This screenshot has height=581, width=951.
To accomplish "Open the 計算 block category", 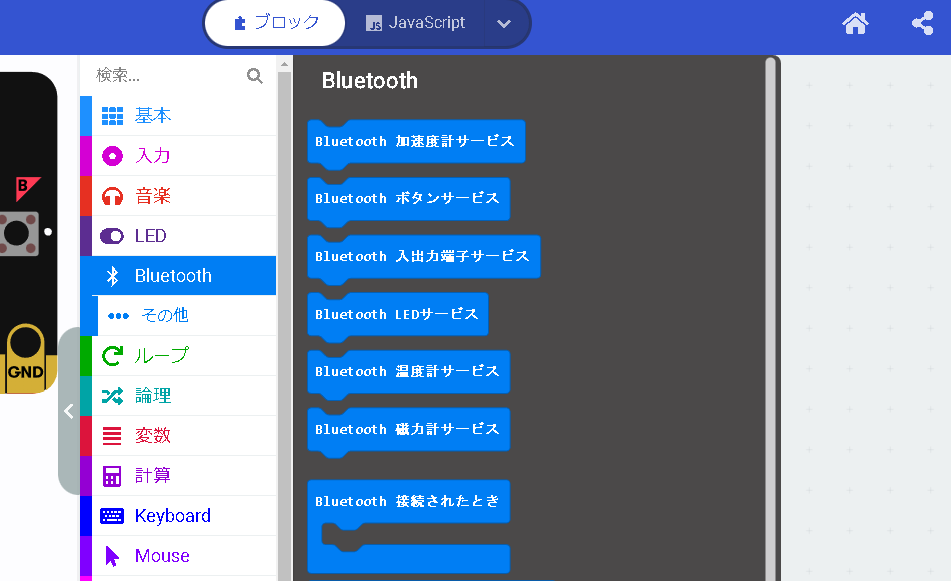I will click(x=178, y=476).
